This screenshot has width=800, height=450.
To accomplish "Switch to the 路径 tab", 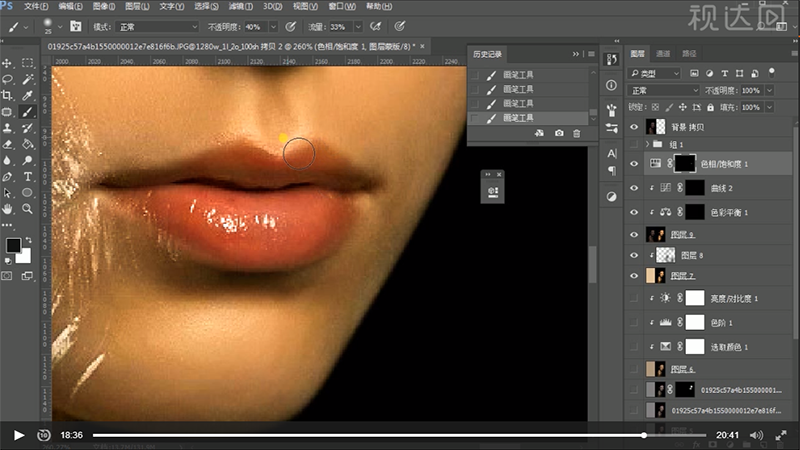I will pyautogui.click(x=689, y=53).
